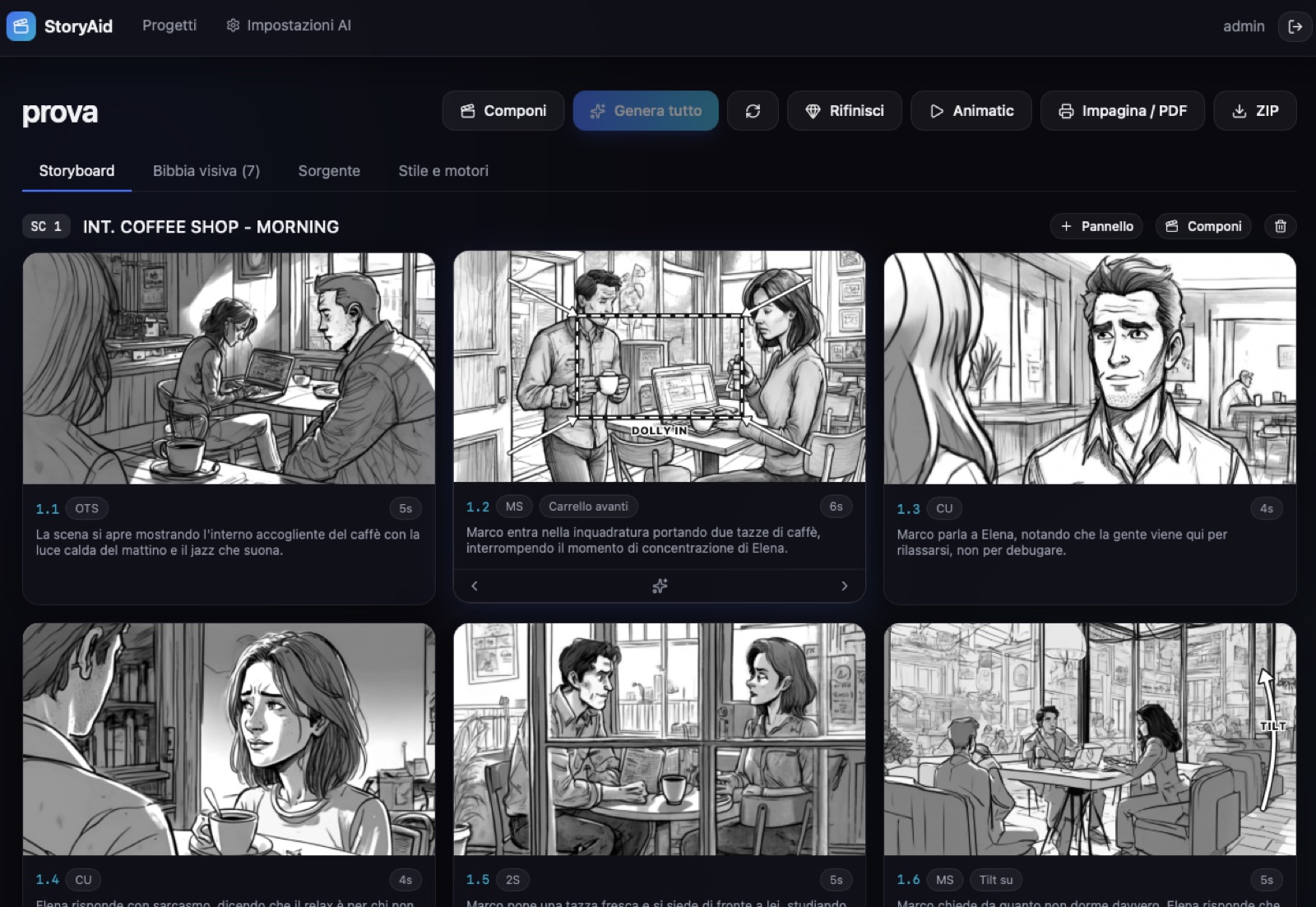Click Rifinisci diamond button

pyautogui.click(x=845, y=111)
